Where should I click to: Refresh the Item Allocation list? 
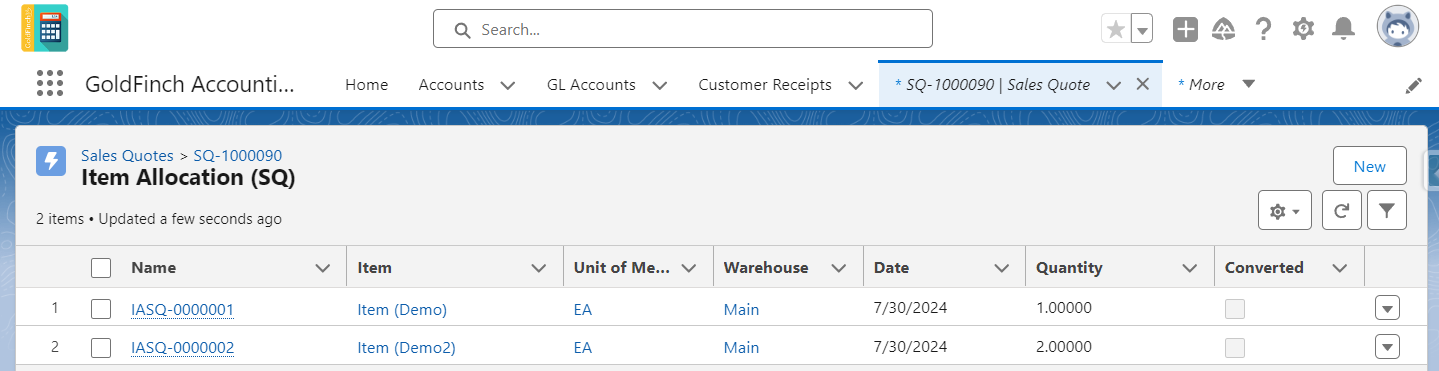tap(1342, 210)
